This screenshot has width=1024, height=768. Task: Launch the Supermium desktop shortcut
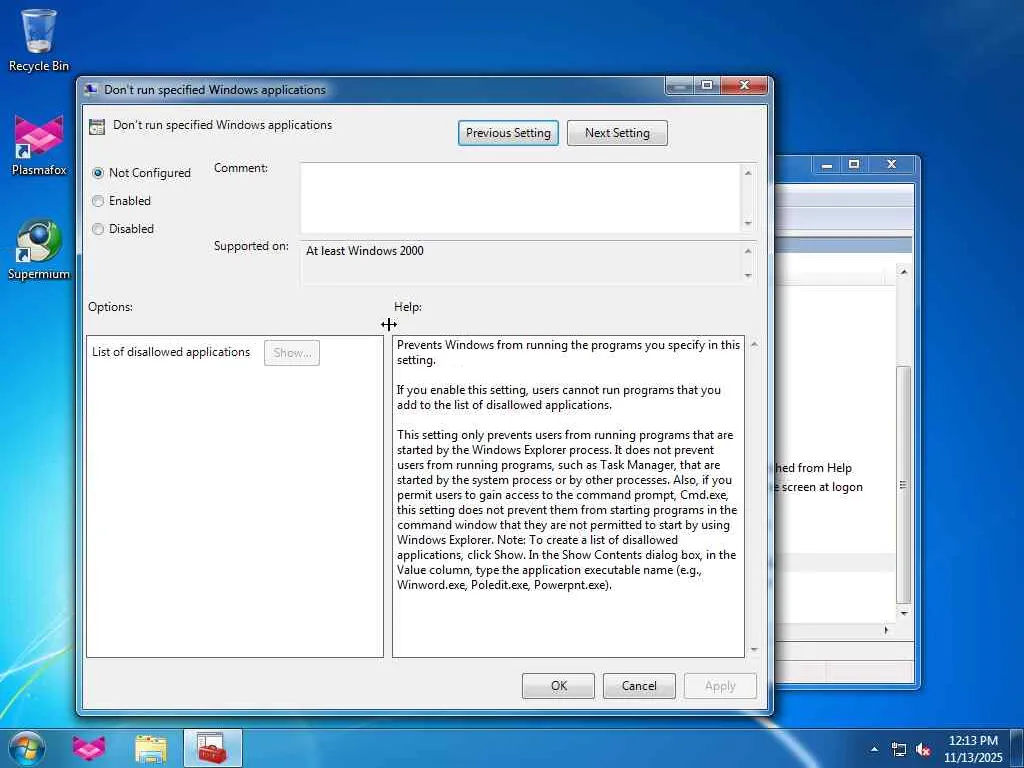(x=39, y=249)
